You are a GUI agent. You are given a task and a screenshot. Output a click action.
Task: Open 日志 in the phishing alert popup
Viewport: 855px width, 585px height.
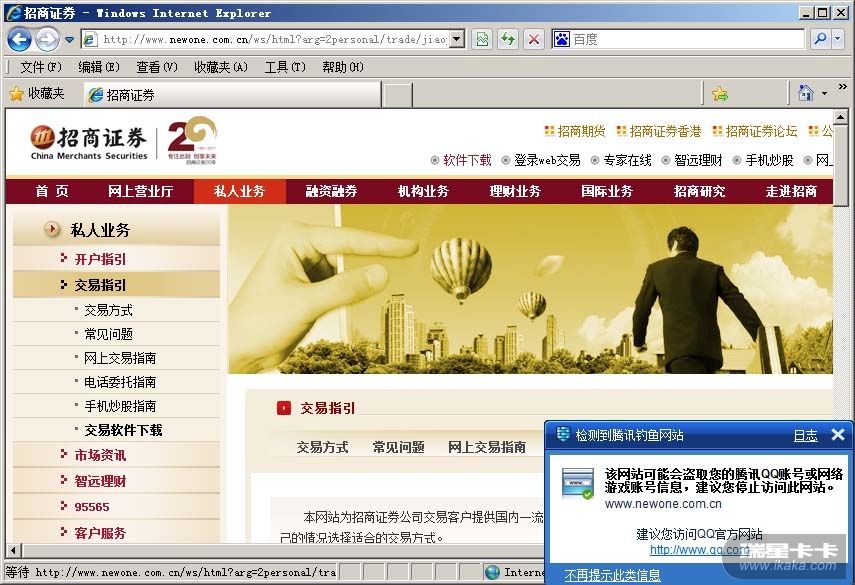(x=805, y=436)
